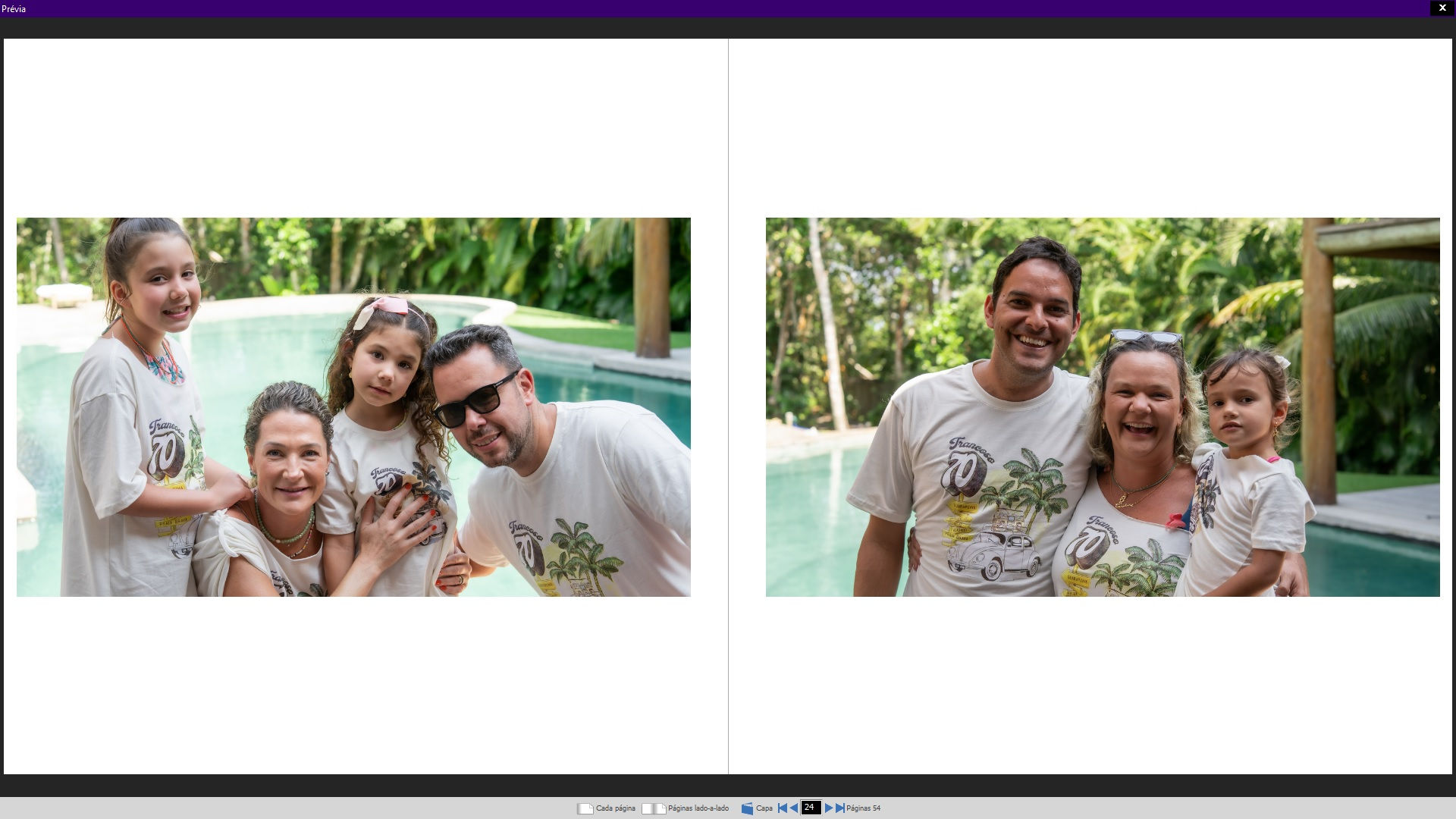Click the left page pool family photo
Screen dimensions: 1456x819
353,407
